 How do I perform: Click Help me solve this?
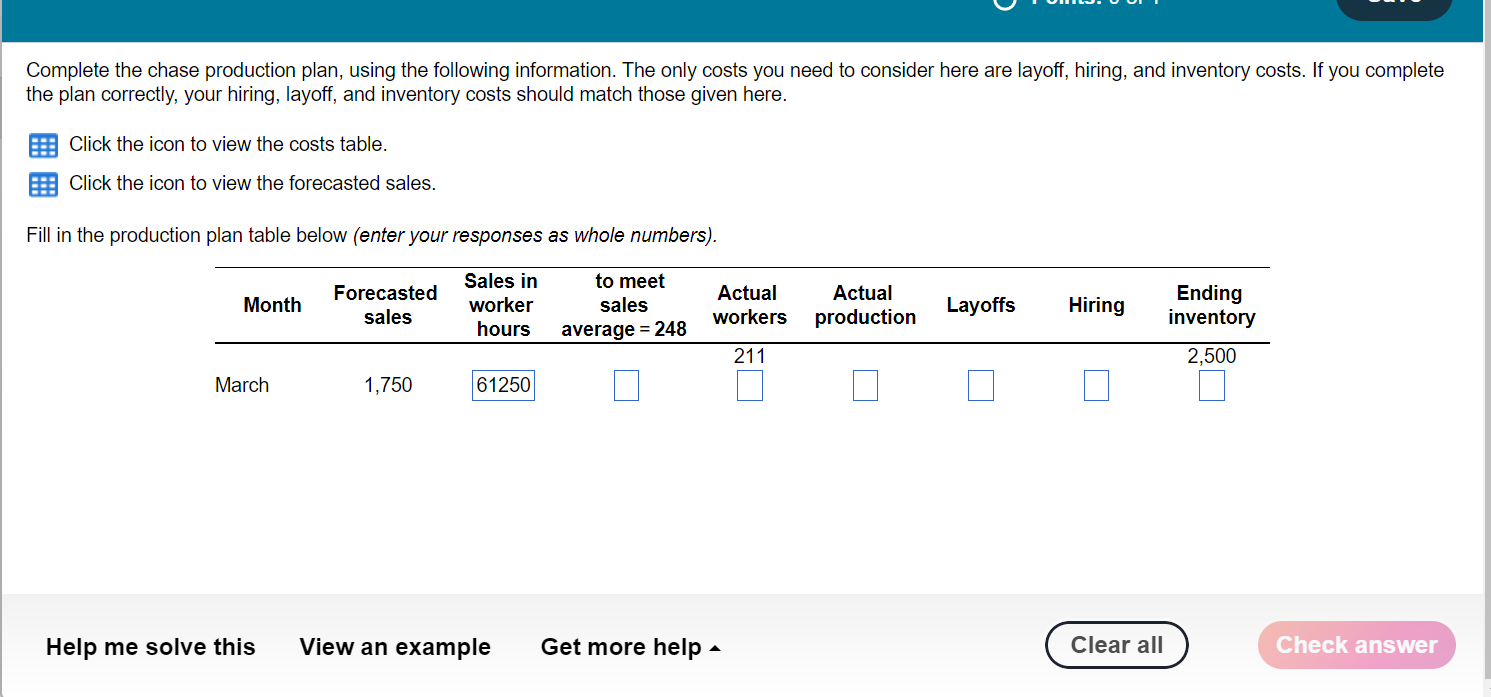[x=151, y=647]
